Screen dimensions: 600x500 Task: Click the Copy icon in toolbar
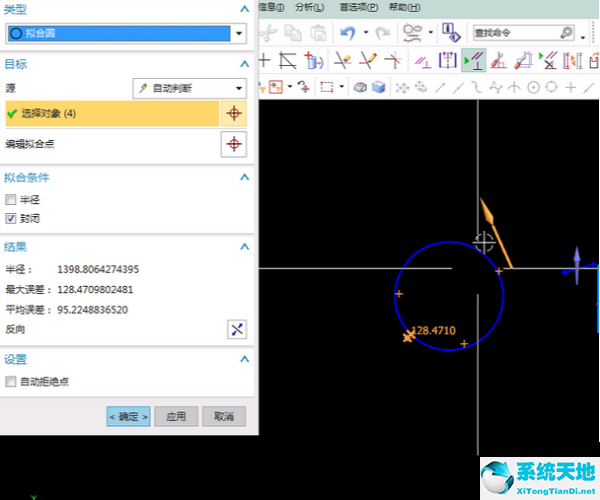pyautogui.click(x=293, y=33)
